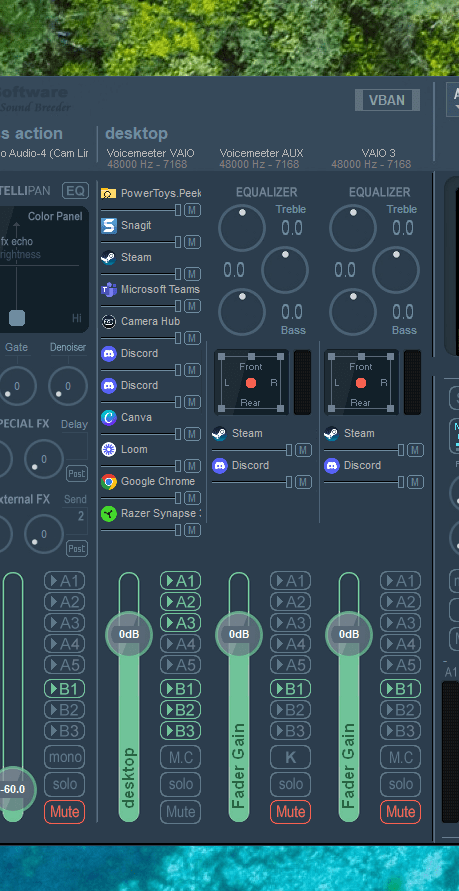Mute PowerToys.Peek with its M button

(192, 210)
